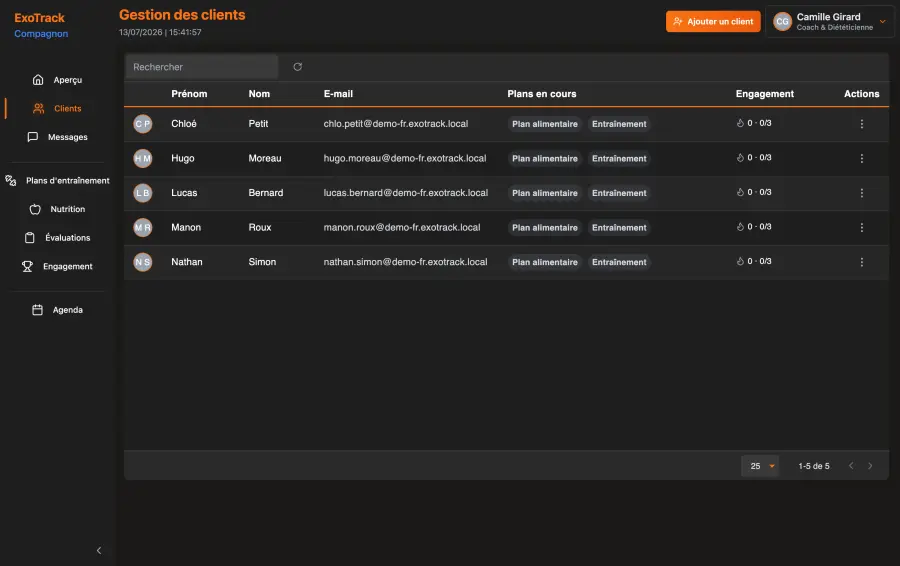Open the Évaluations clipboard icon
The height and width of the screenshot is (566, 900).
[x=30, y=238]
